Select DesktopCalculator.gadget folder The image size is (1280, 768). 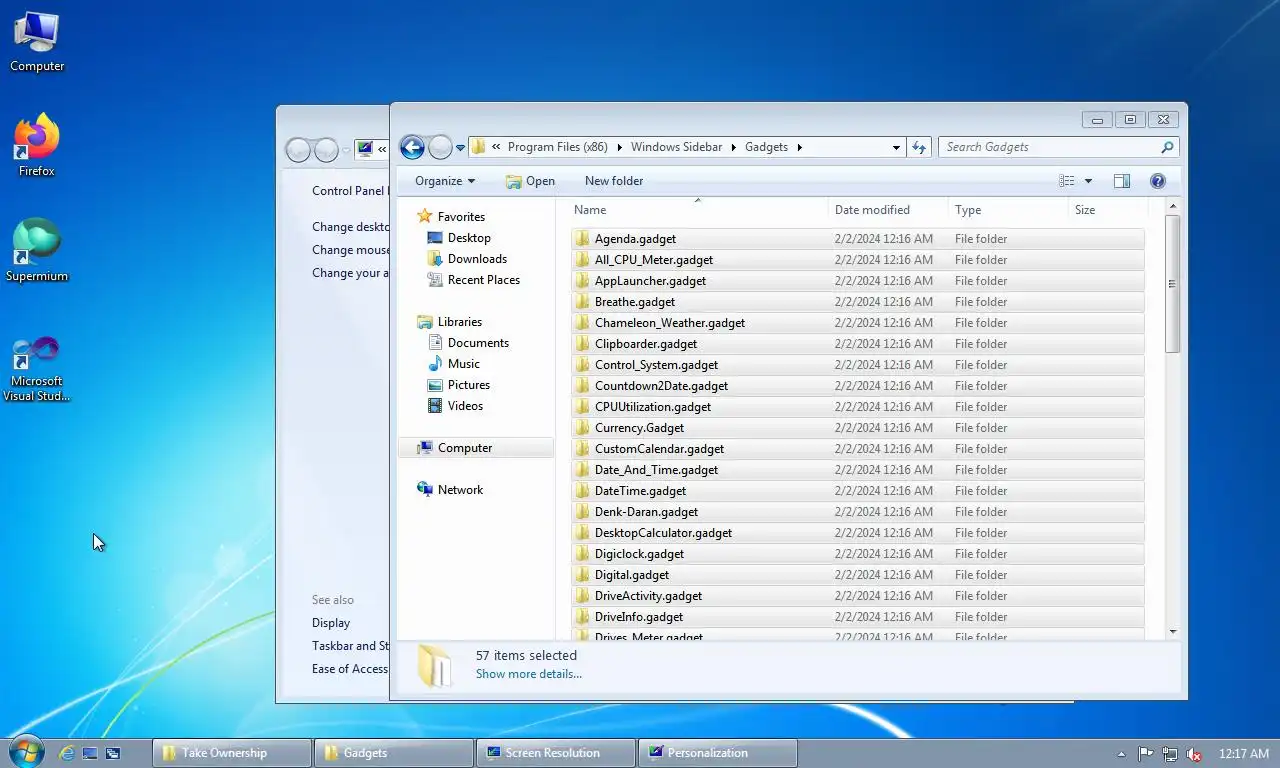[x=858, y=533]
